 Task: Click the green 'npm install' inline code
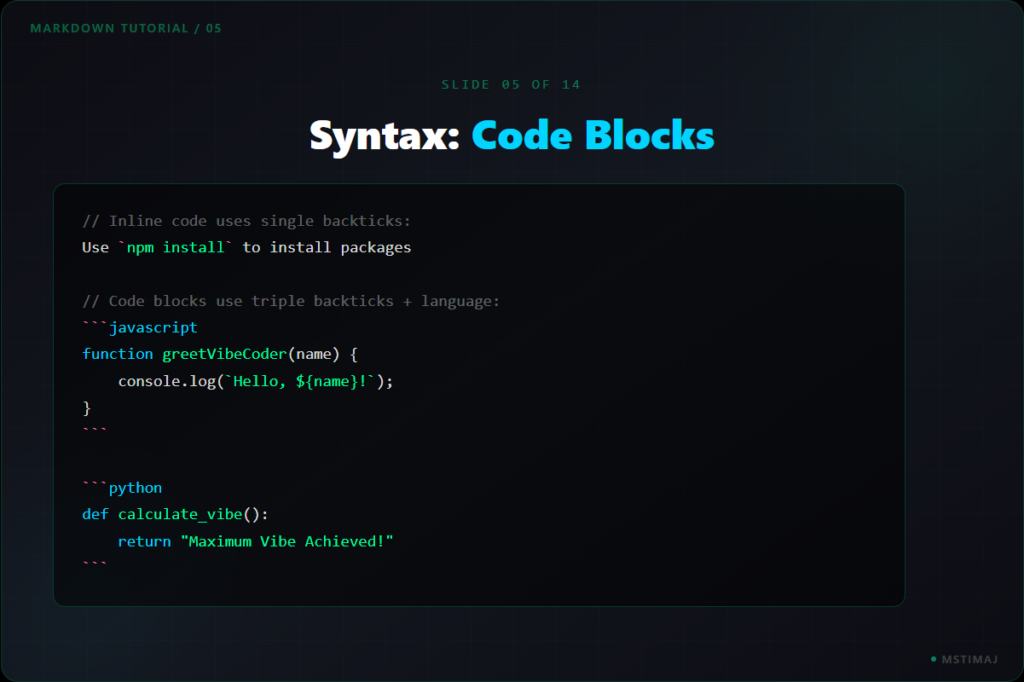(x=175, y=248)
